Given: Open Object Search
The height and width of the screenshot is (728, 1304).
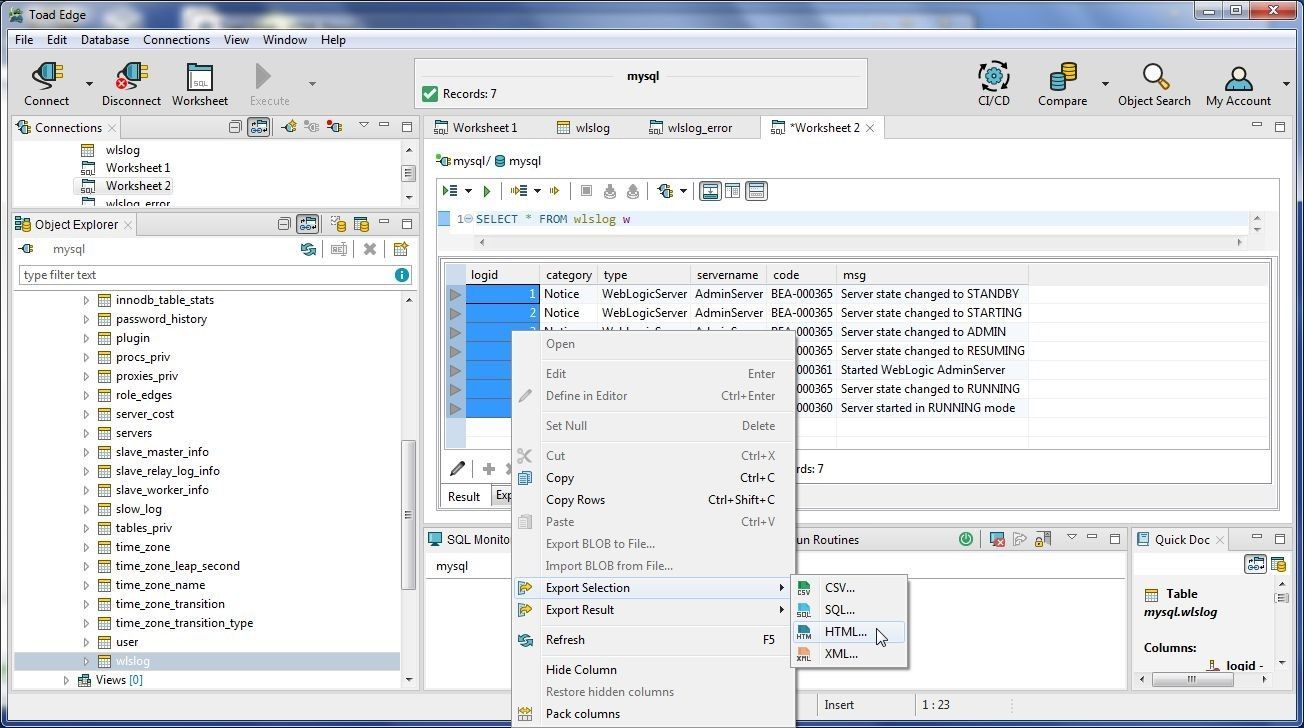Looking at the screenshot, I should [x=1154, y=84].
